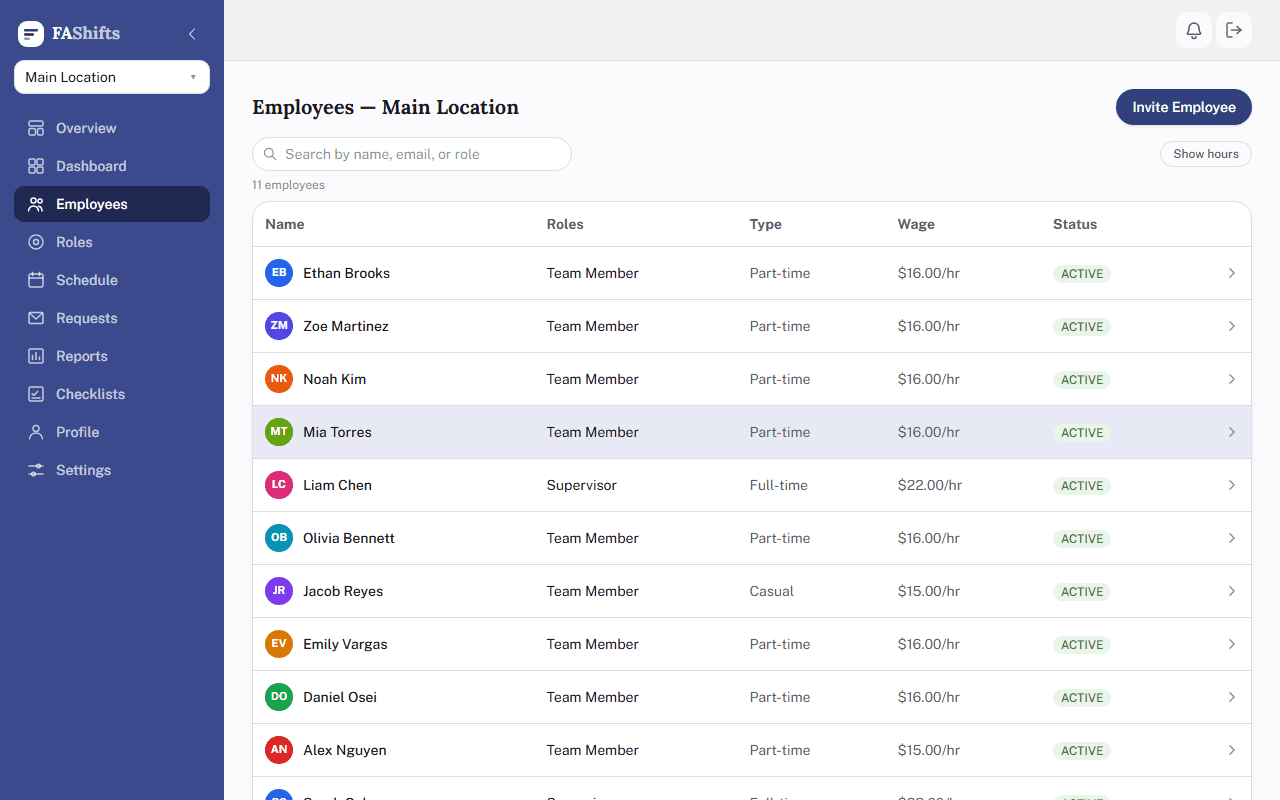Click the search magnifier icon
Viewport: 1280px width, 800px height.
click(270, 154)
